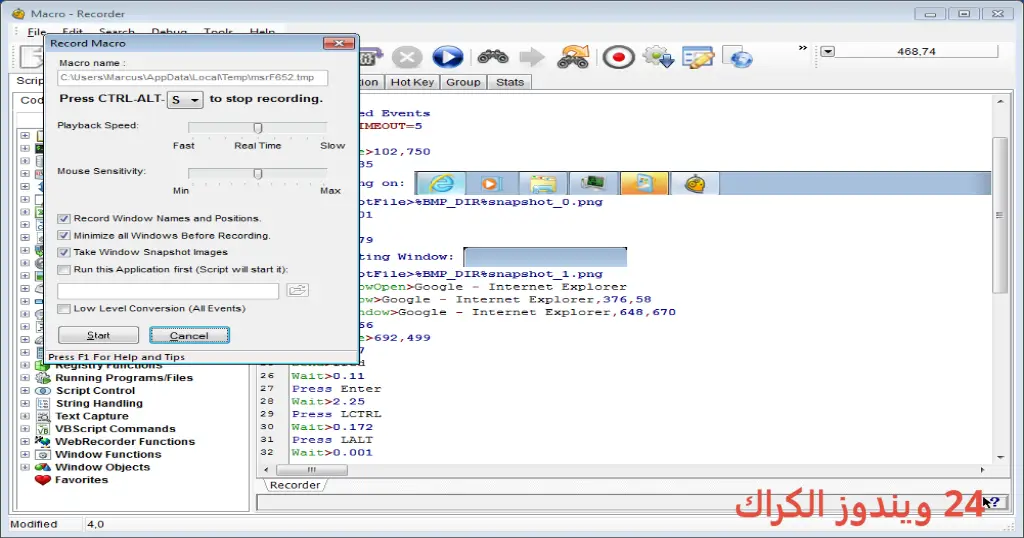
Task: Click the editor horizontal scrollbar thumb
Action: click(312, 470)
